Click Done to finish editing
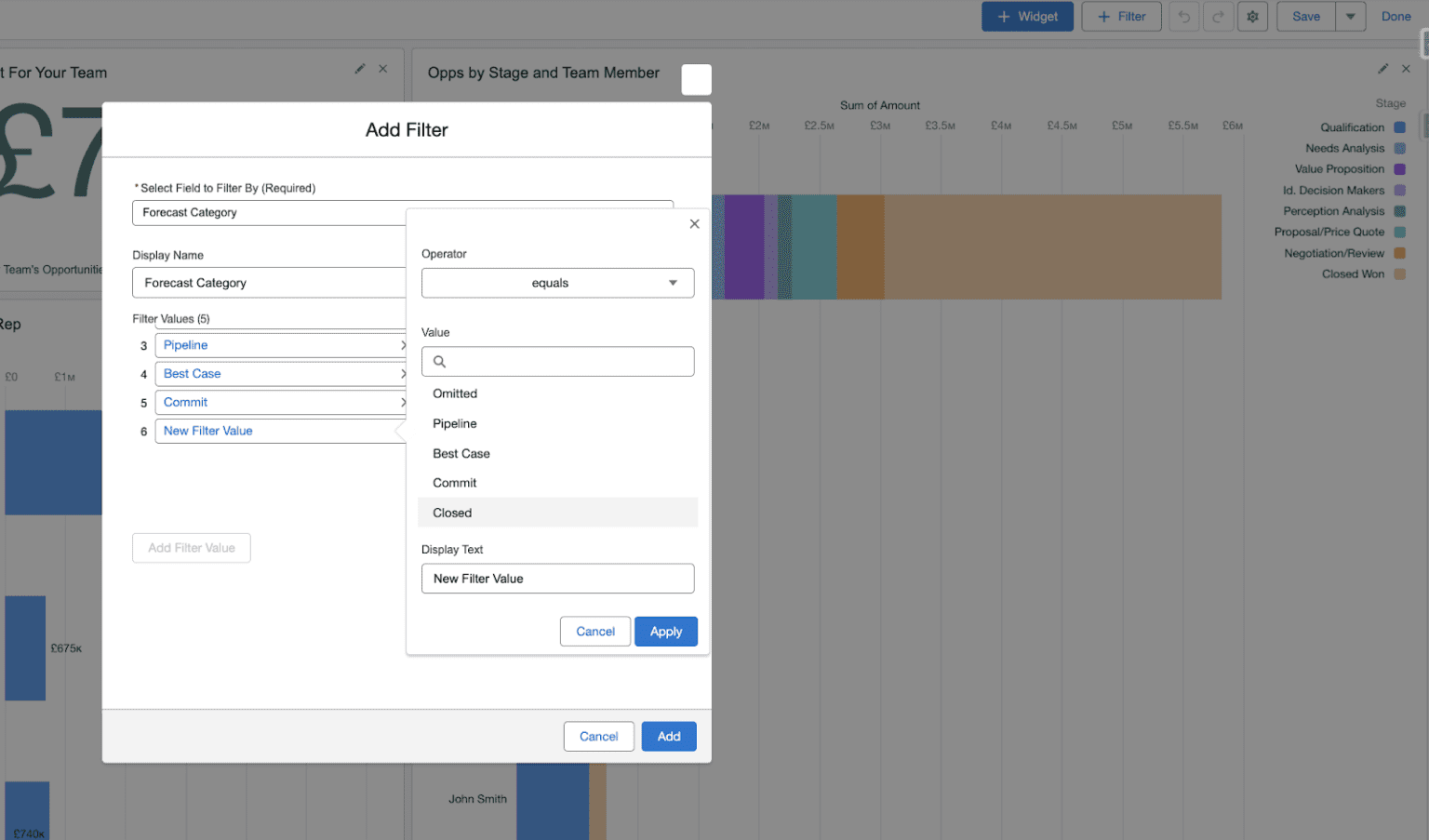Viewport: 1429px width, 840px height. click(x=1396, y=17)
